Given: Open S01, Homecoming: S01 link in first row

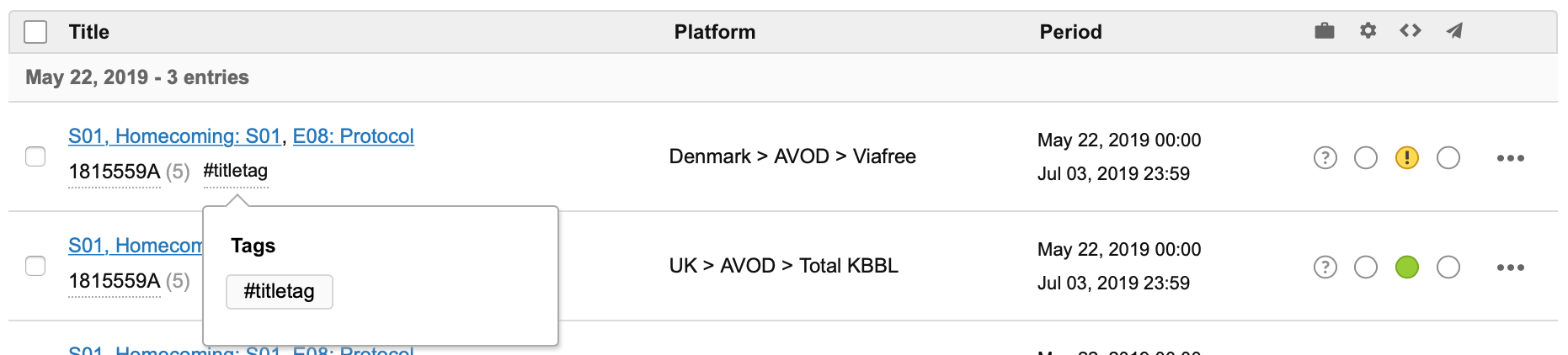Looking at the screenshot, I should 174,136.
